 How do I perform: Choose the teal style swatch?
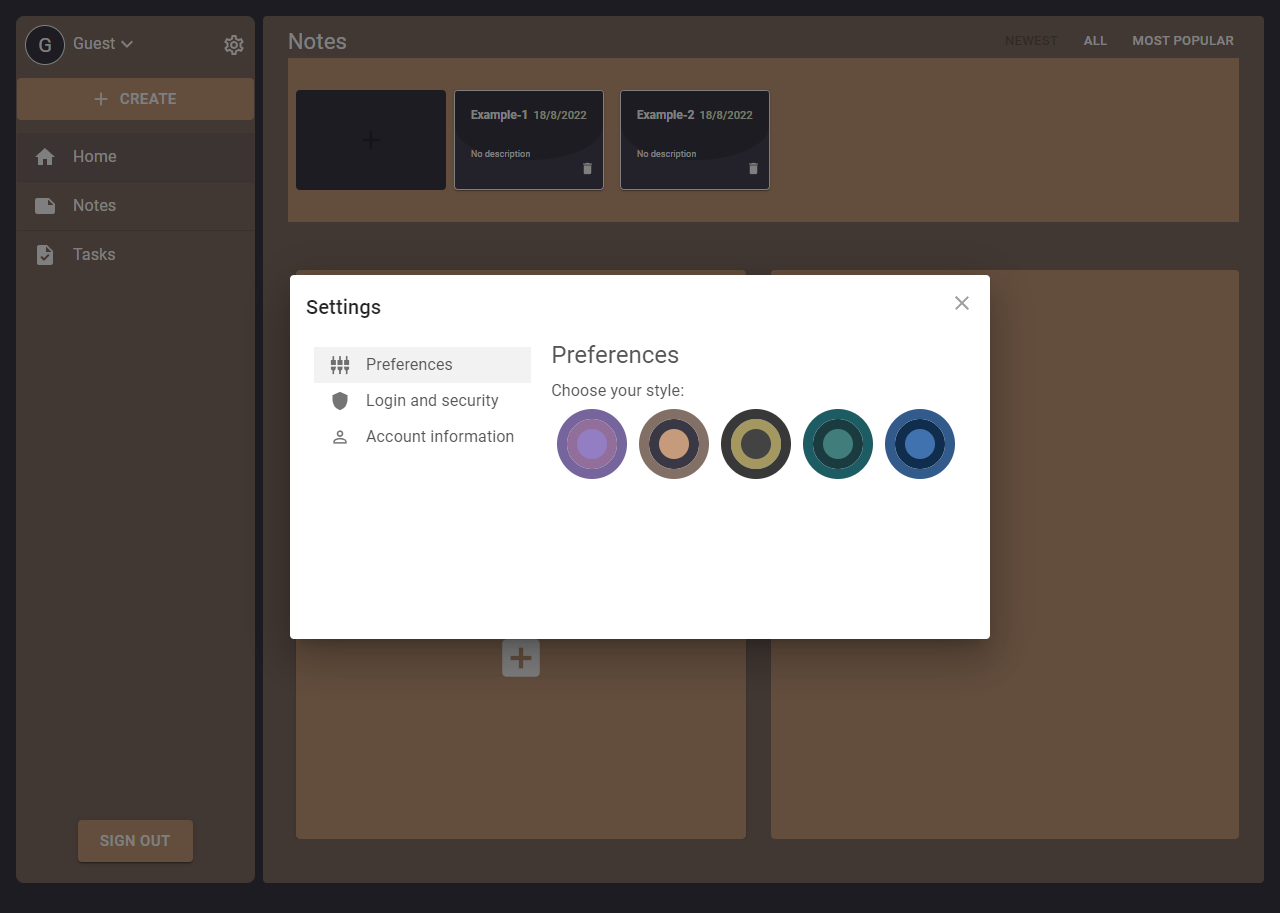coord(838,444)
